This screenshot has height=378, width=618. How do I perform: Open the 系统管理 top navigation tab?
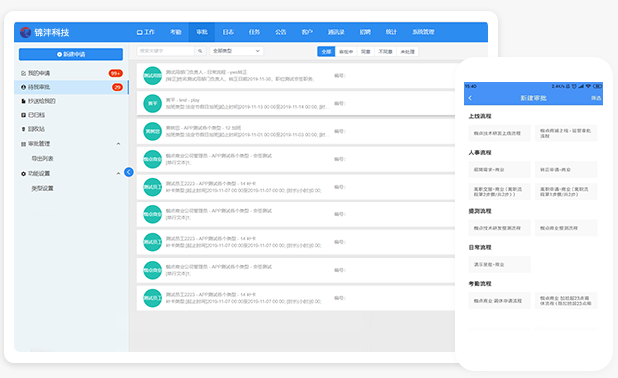pos(423,32)
